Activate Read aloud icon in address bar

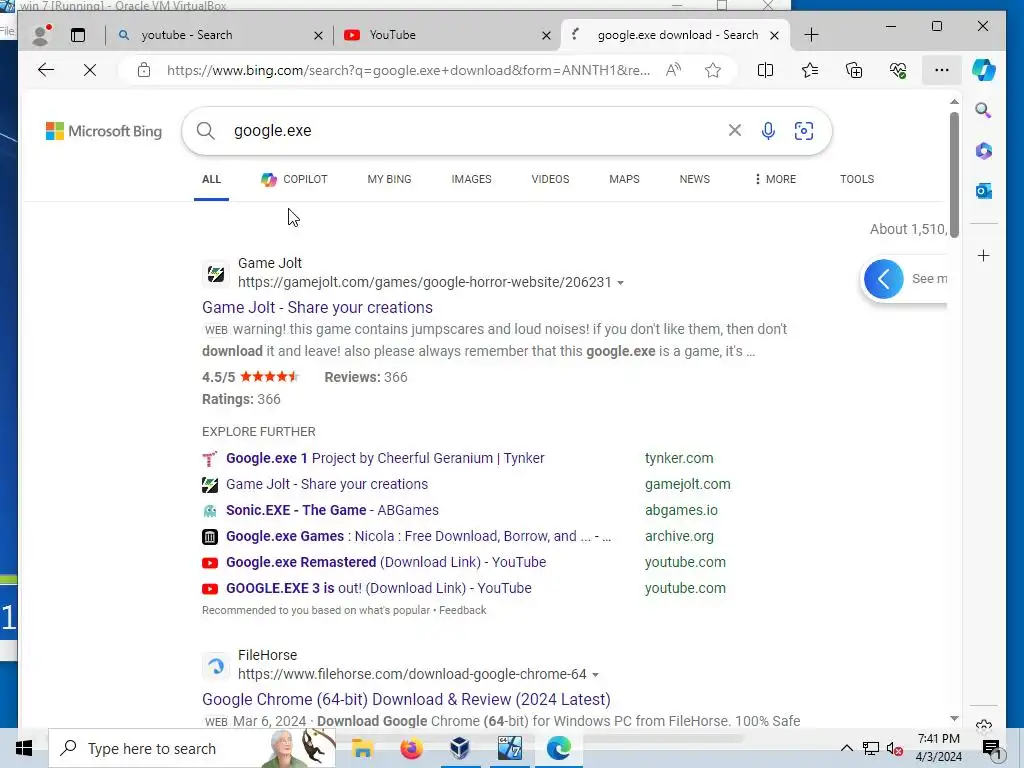673,70
